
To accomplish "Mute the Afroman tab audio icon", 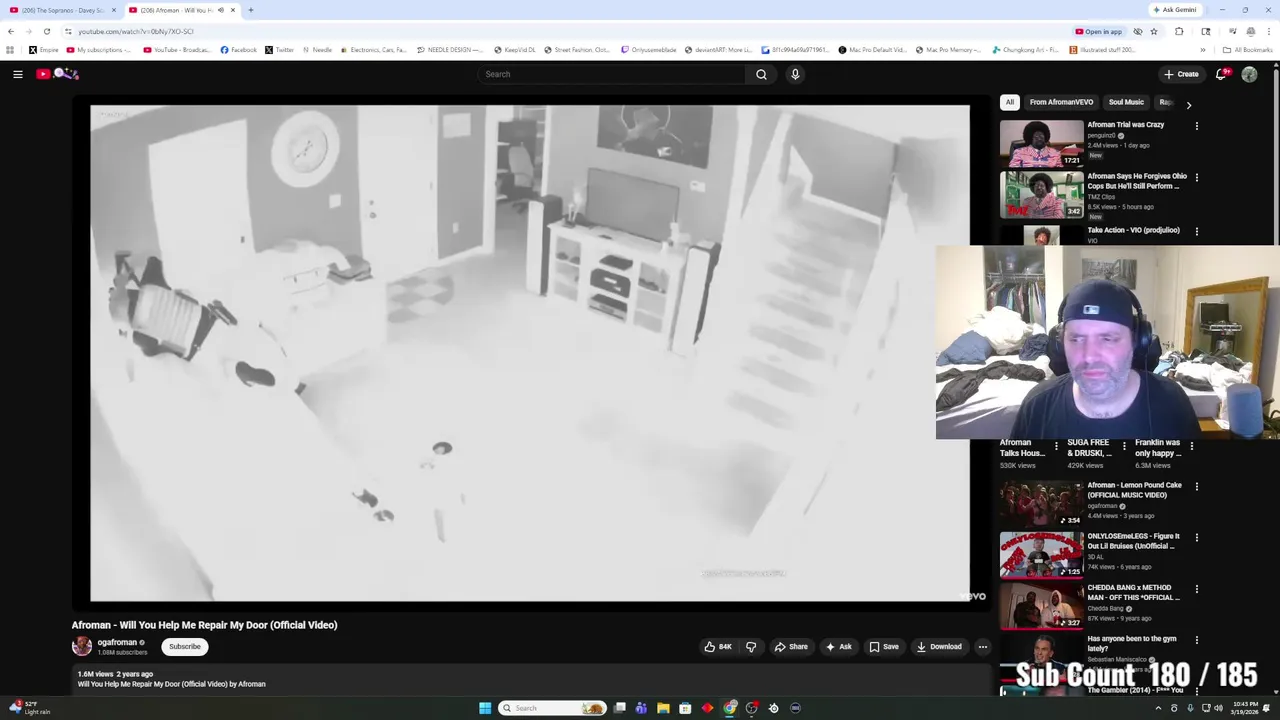I will tap(220, 10).
